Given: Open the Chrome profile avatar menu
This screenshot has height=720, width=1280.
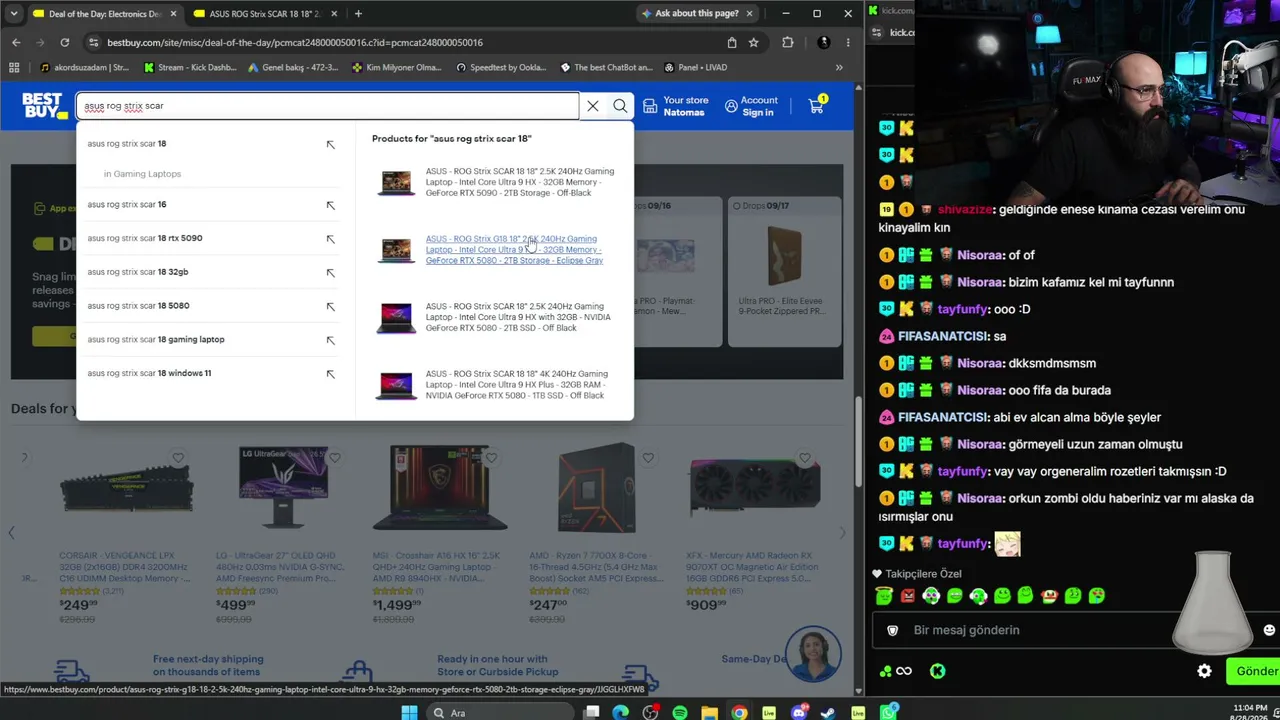Looking at the screenshot, I should (823, 42).
